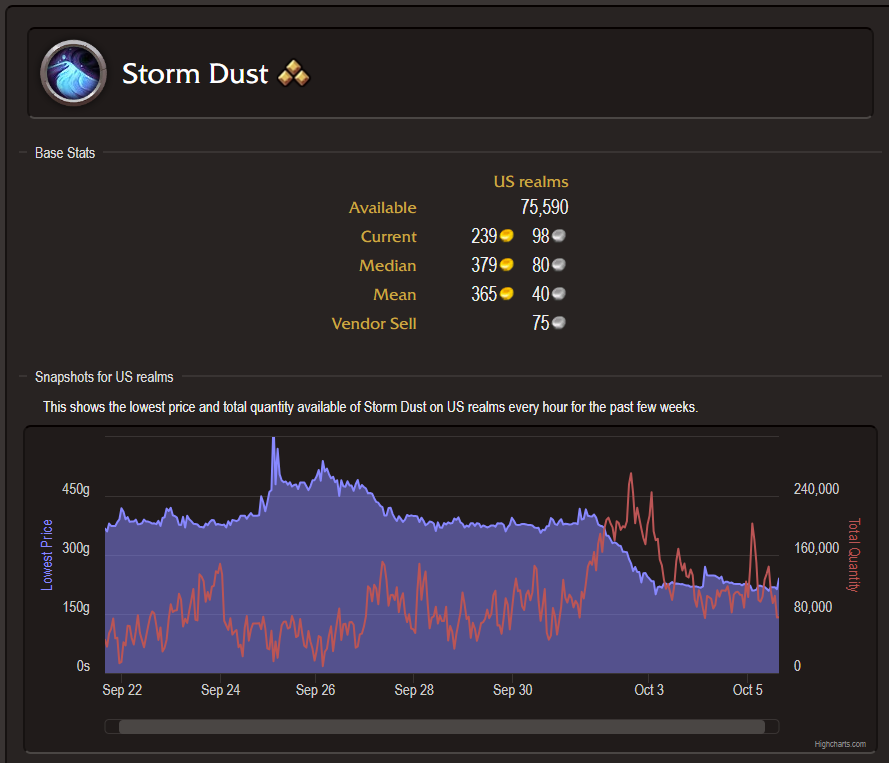Viewport: 889px width, 763px height.
Task: Click the stack icon beside Storm Dust title
Action: 293,73
